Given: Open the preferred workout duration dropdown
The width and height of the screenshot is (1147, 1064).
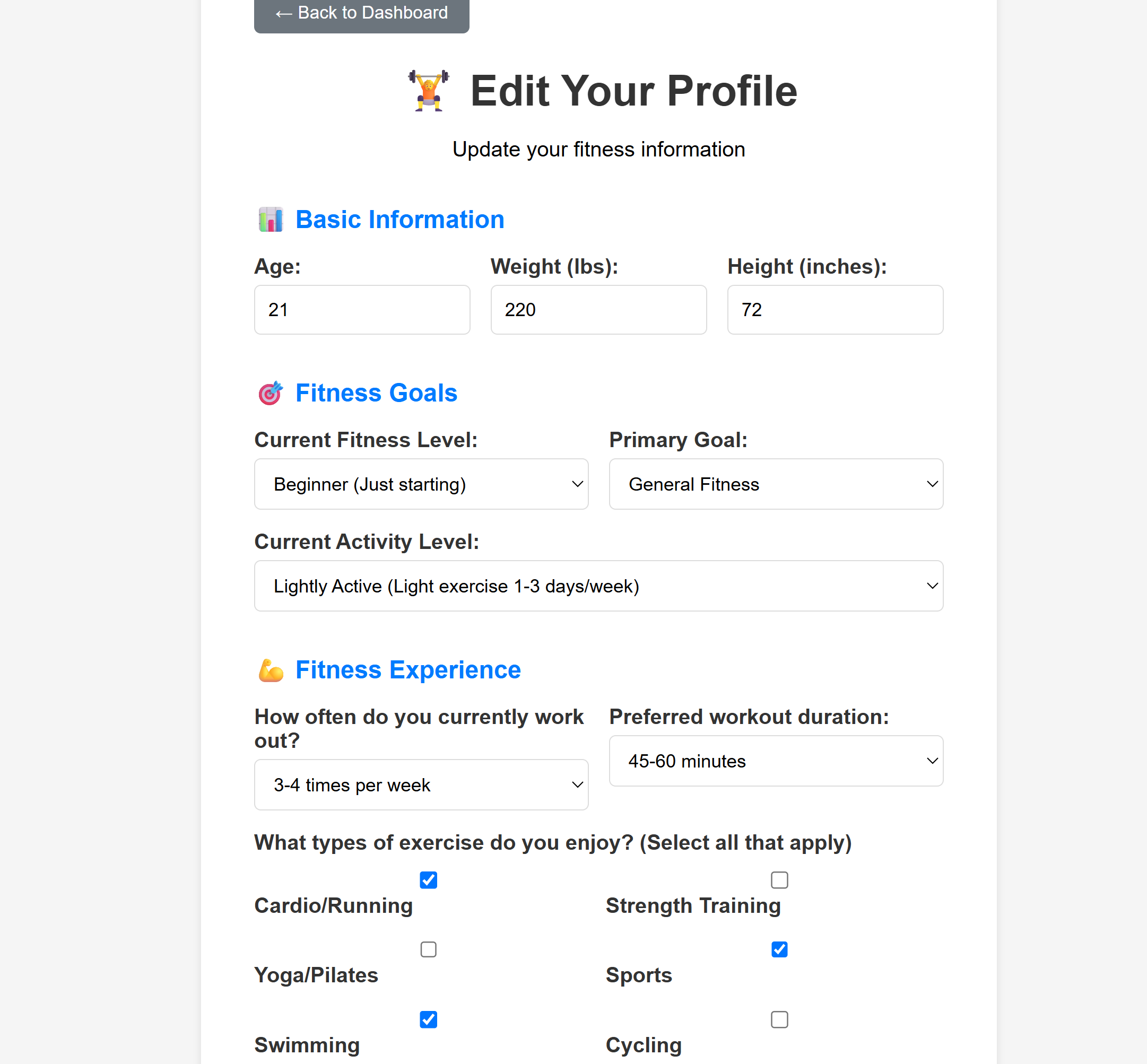Looking at the screenshot, I should [x=776, y=761].
